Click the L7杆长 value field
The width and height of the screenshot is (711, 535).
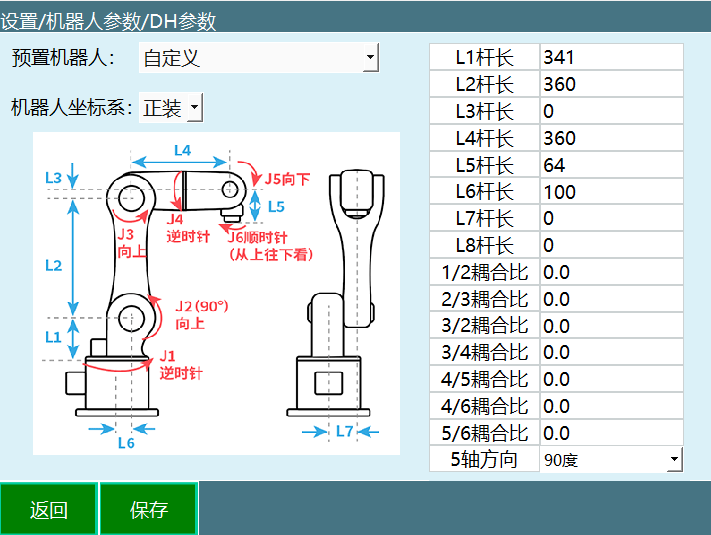click(x=610, y=218)
